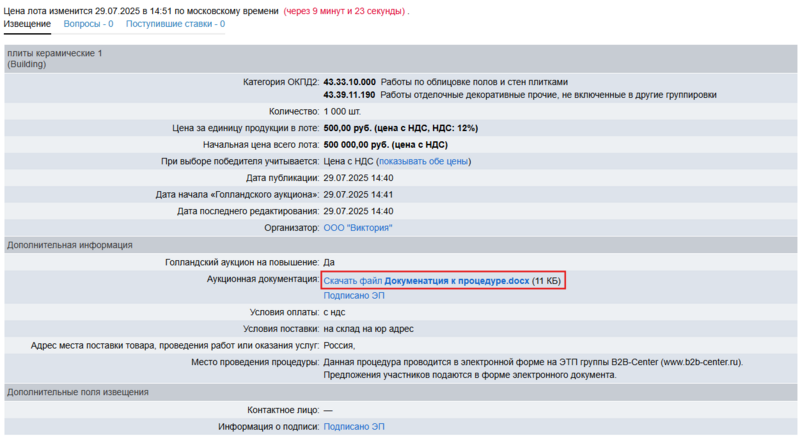This screenshot has width=800, height=438.
Task: Click OKPD2 code 43.39.11.190
Action: pos(349,95)
